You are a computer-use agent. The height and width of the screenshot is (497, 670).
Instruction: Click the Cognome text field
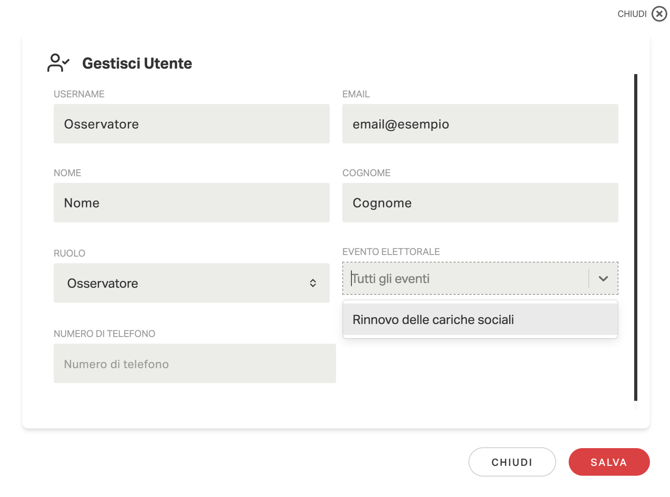480,203
